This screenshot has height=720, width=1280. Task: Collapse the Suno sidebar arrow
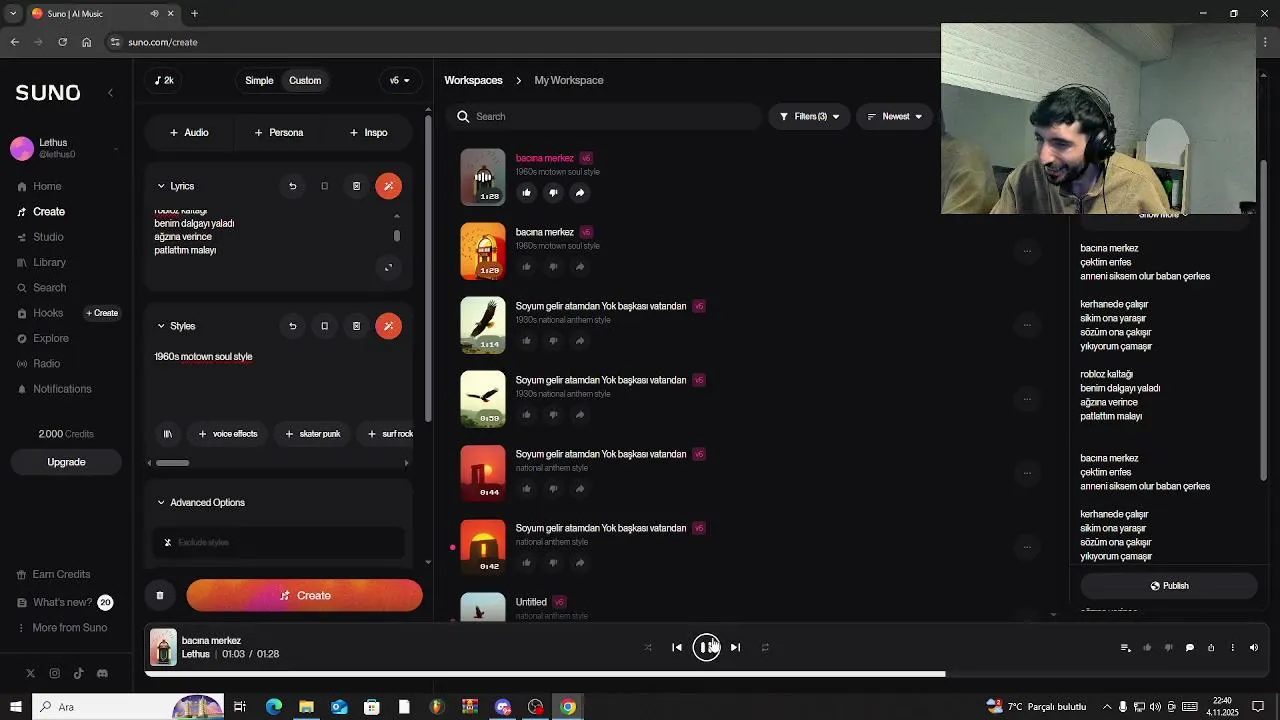[x=110, y=92]
